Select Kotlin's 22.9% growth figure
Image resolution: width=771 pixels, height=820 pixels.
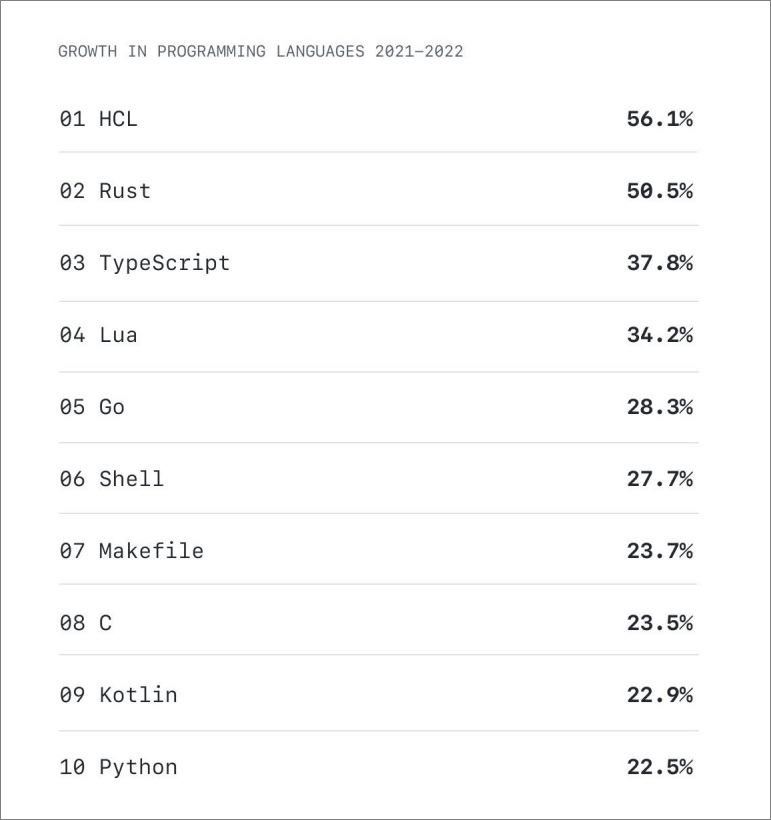pyautogui.click(x=659, y=695)
